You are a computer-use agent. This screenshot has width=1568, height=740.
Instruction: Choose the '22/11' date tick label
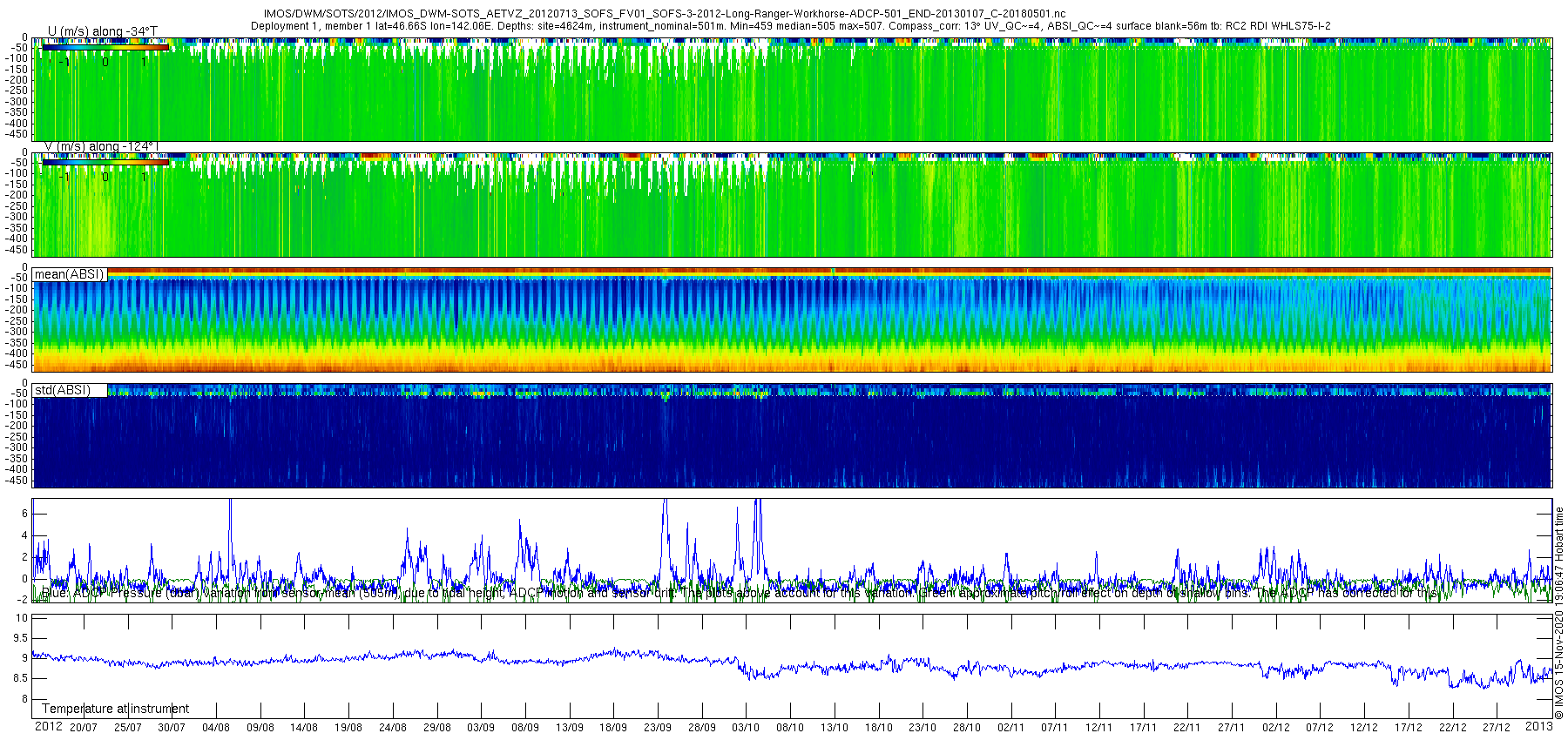1187,728
